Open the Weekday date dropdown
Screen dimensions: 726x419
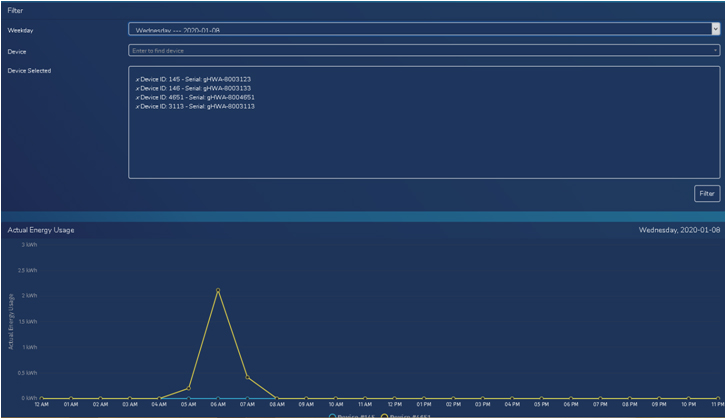tap(424, 29)
